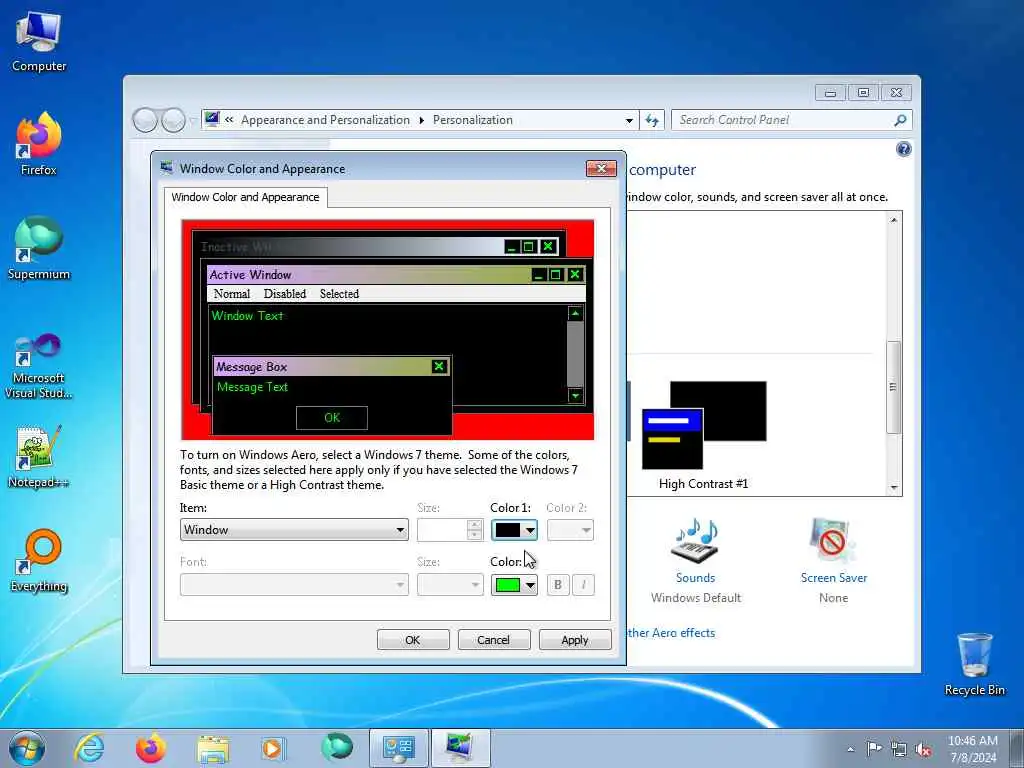Screen dimensions: 1024x768
Task: Open the disabled Color 2 dropdown
Action: pos(570,530)
